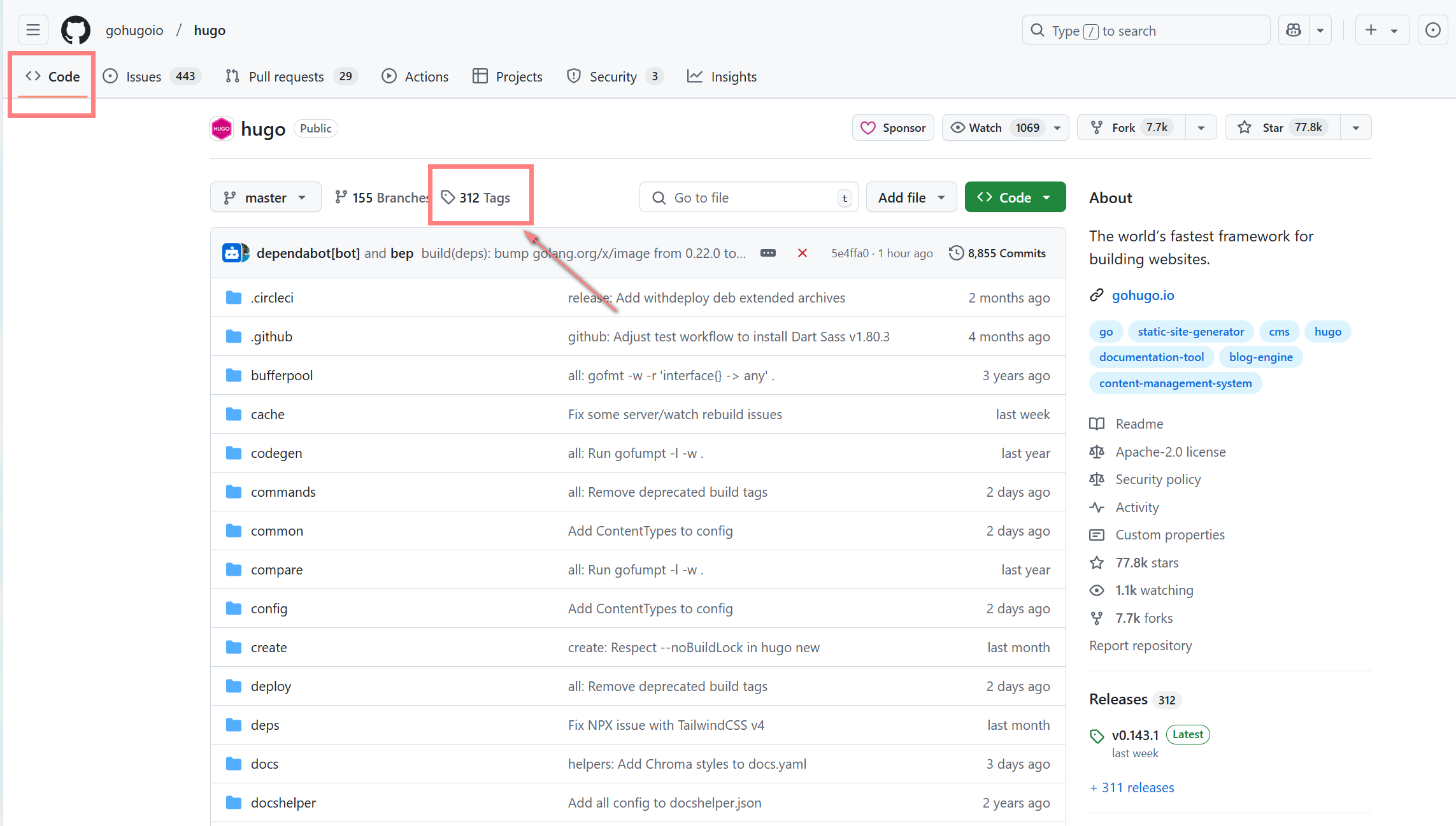Image resolution: width=1456 pixels, height=826 pixels.
Task: Expand the Fork options arrow
Action: pos(1201,127)
